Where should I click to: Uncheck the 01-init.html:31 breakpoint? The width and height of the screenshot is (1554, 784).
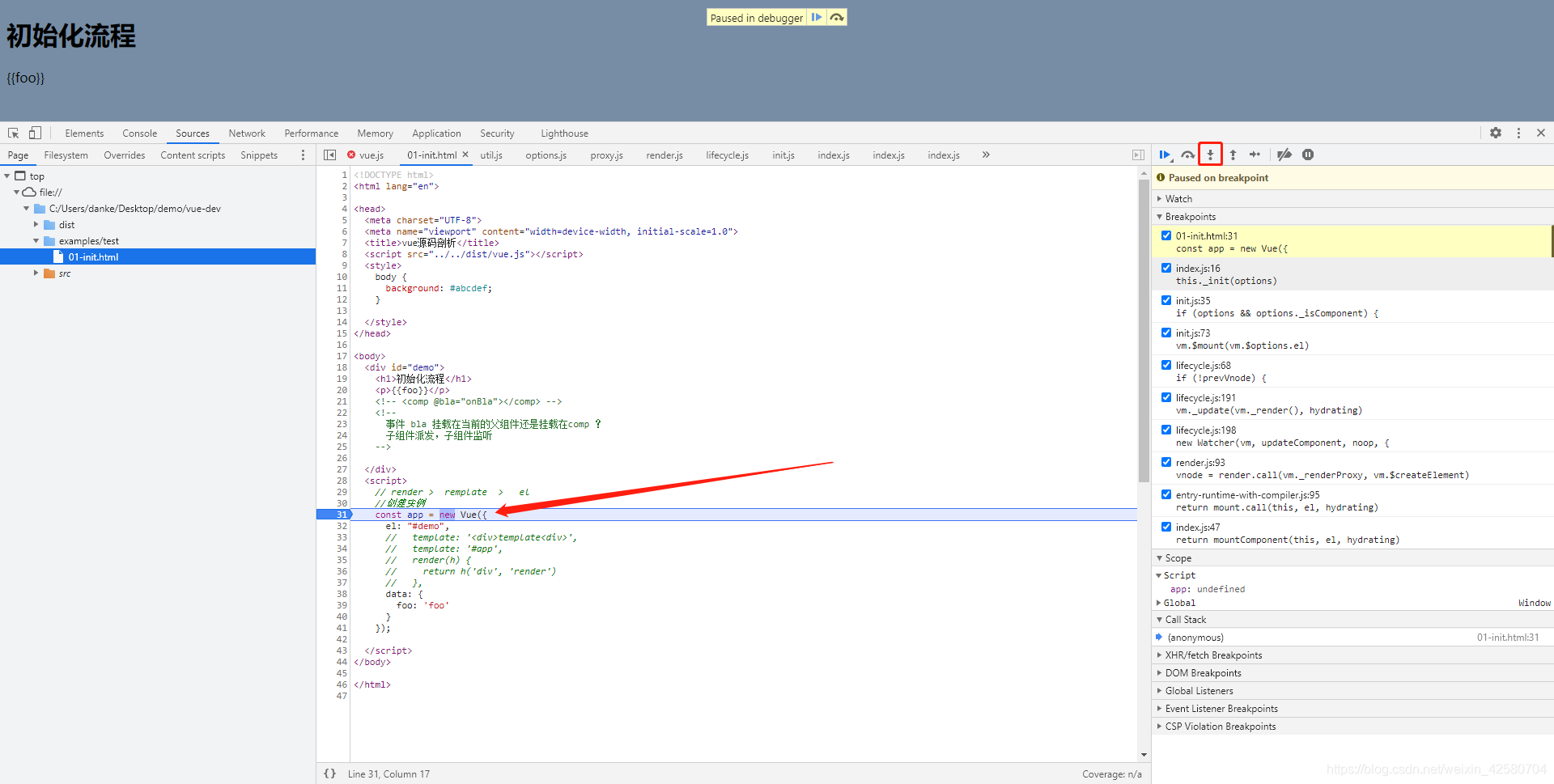point(1166,235)
